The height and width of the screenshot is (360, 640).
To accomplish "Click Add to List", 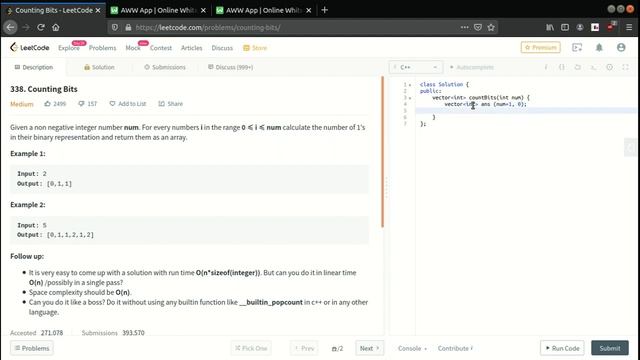I will click(x=127, y=104).
